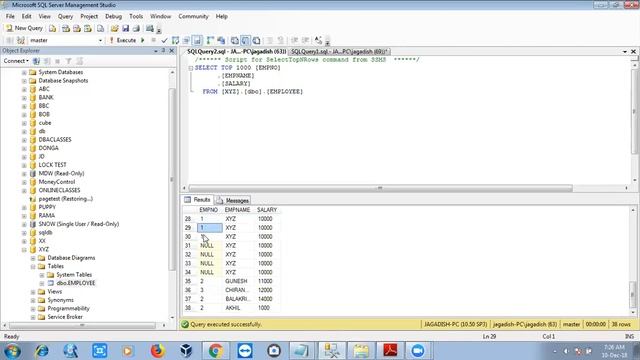Collapse the Tables folder node
The height and width of the screenshot is (360, 640).
[x=33, y=267]
